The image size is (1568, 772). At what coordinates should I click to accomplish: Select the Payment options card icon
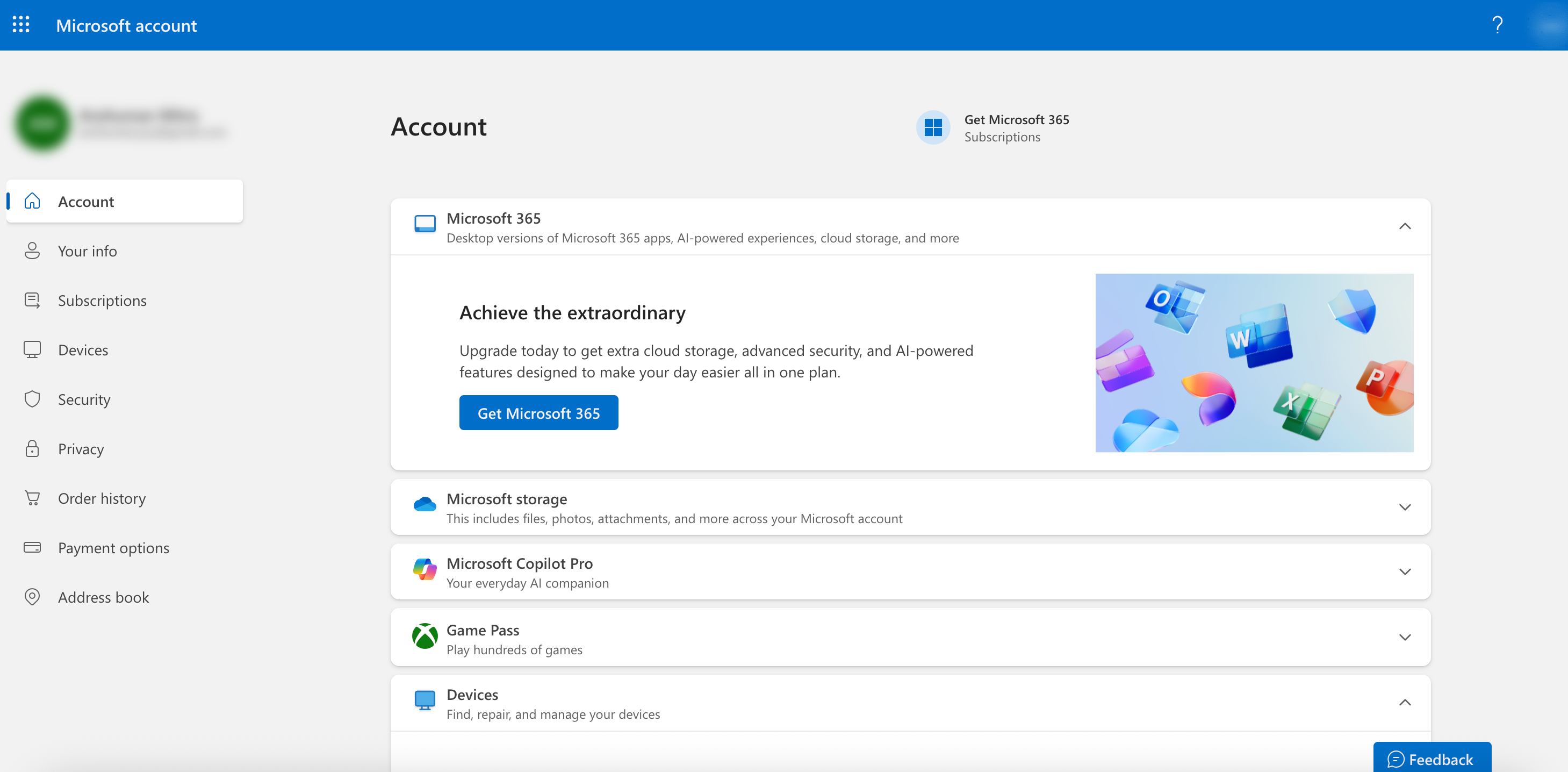[x=32, y=547]
